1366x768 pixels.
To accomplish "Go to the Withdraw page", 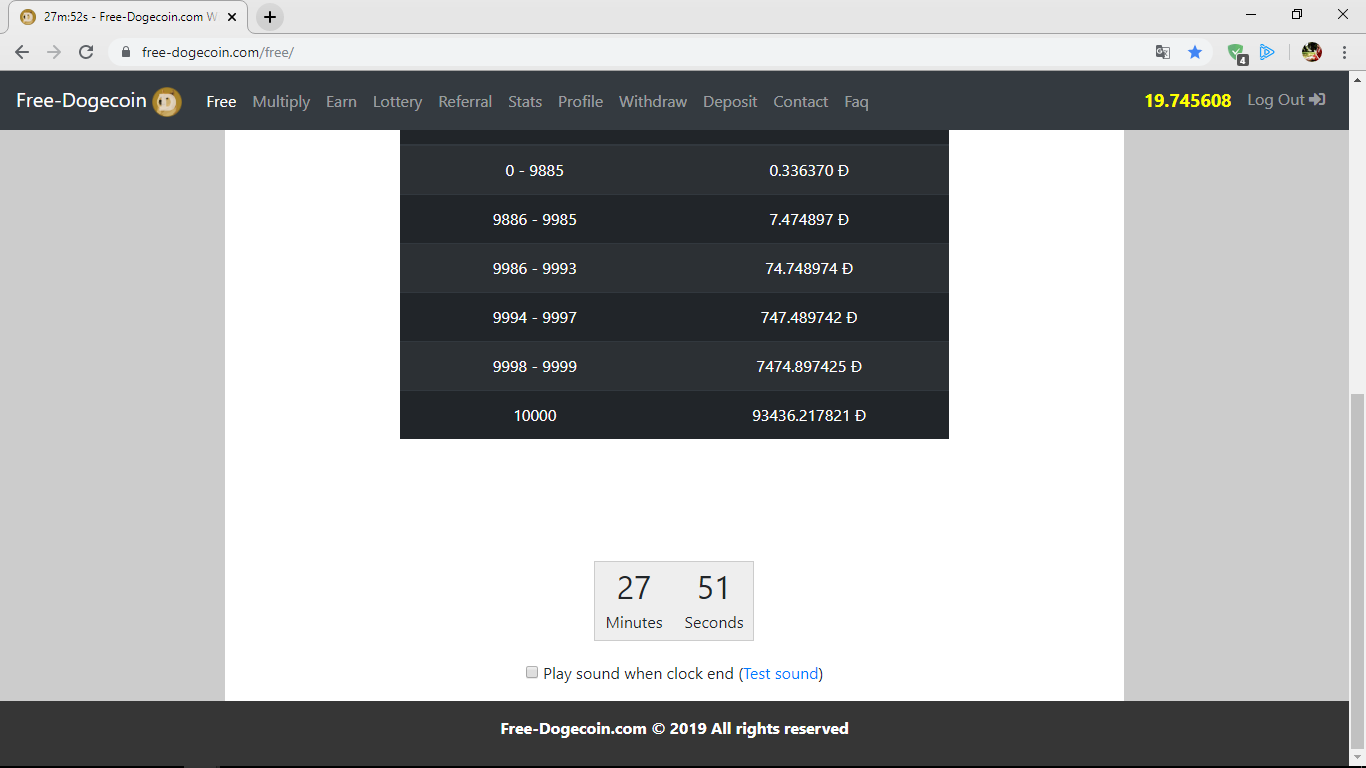I will click(653, 101).
